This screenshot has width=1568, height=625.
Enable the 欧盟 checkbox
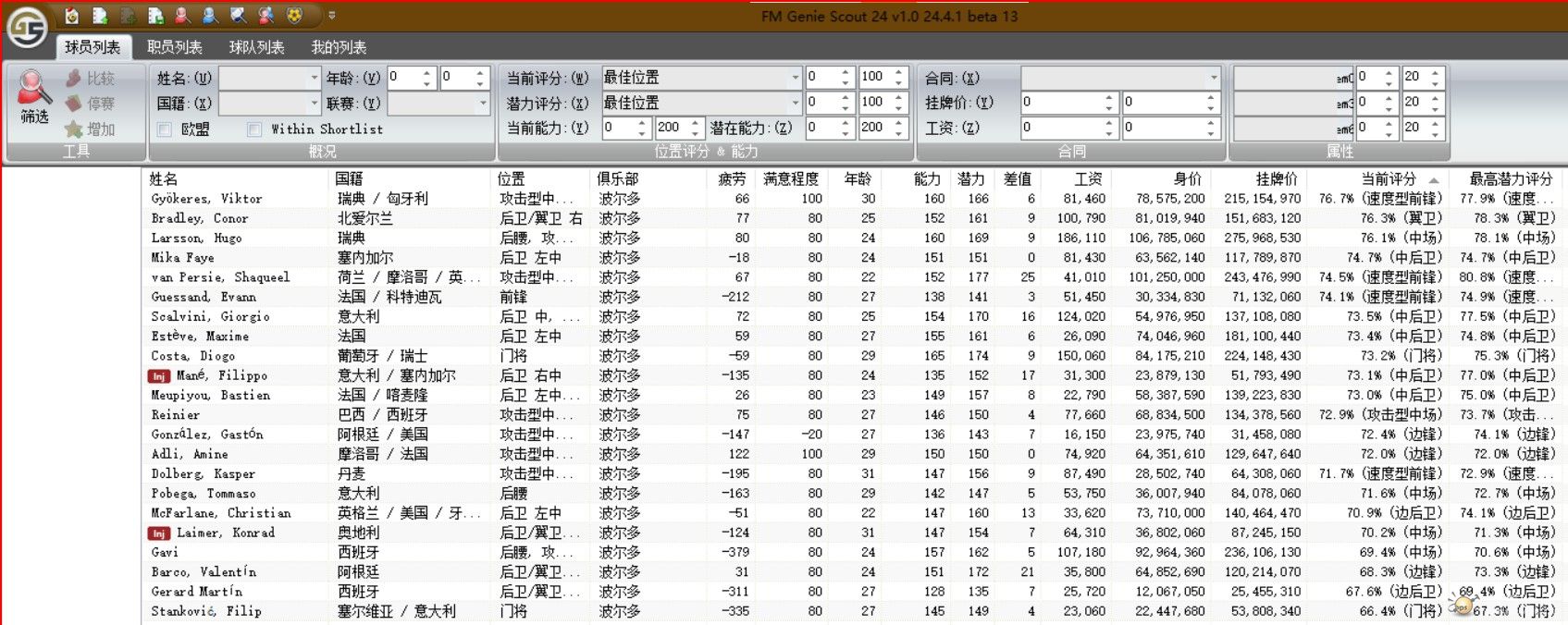165,129
